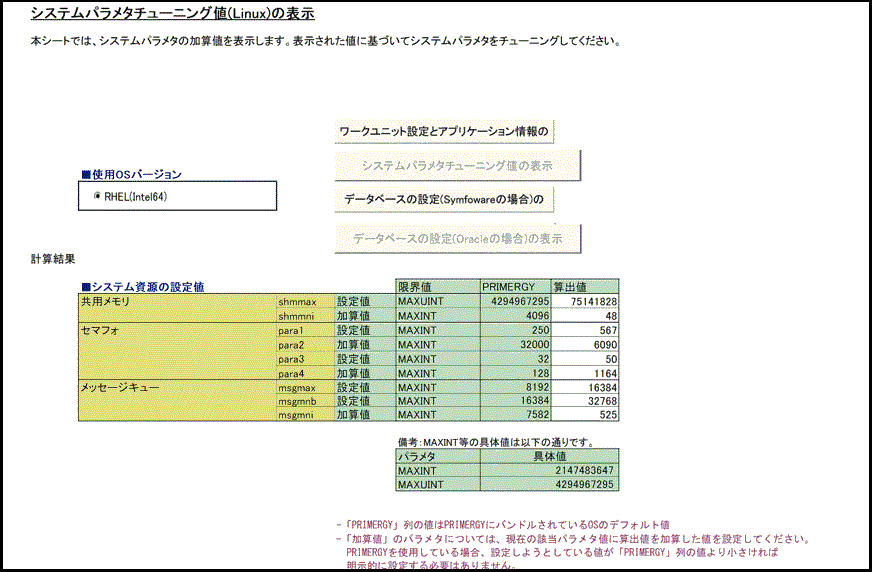Screen dimensions: 872x572
Task: Click the 計算結果 label
Action: point(53,258)
